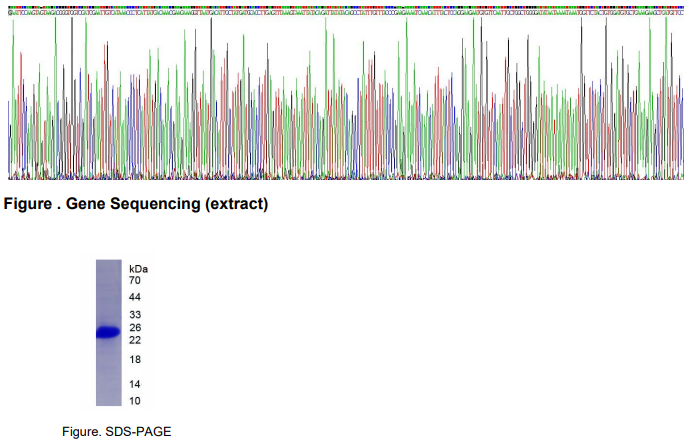Click the 'Figure. SDS-PAGE' caption

click(109, 431)
